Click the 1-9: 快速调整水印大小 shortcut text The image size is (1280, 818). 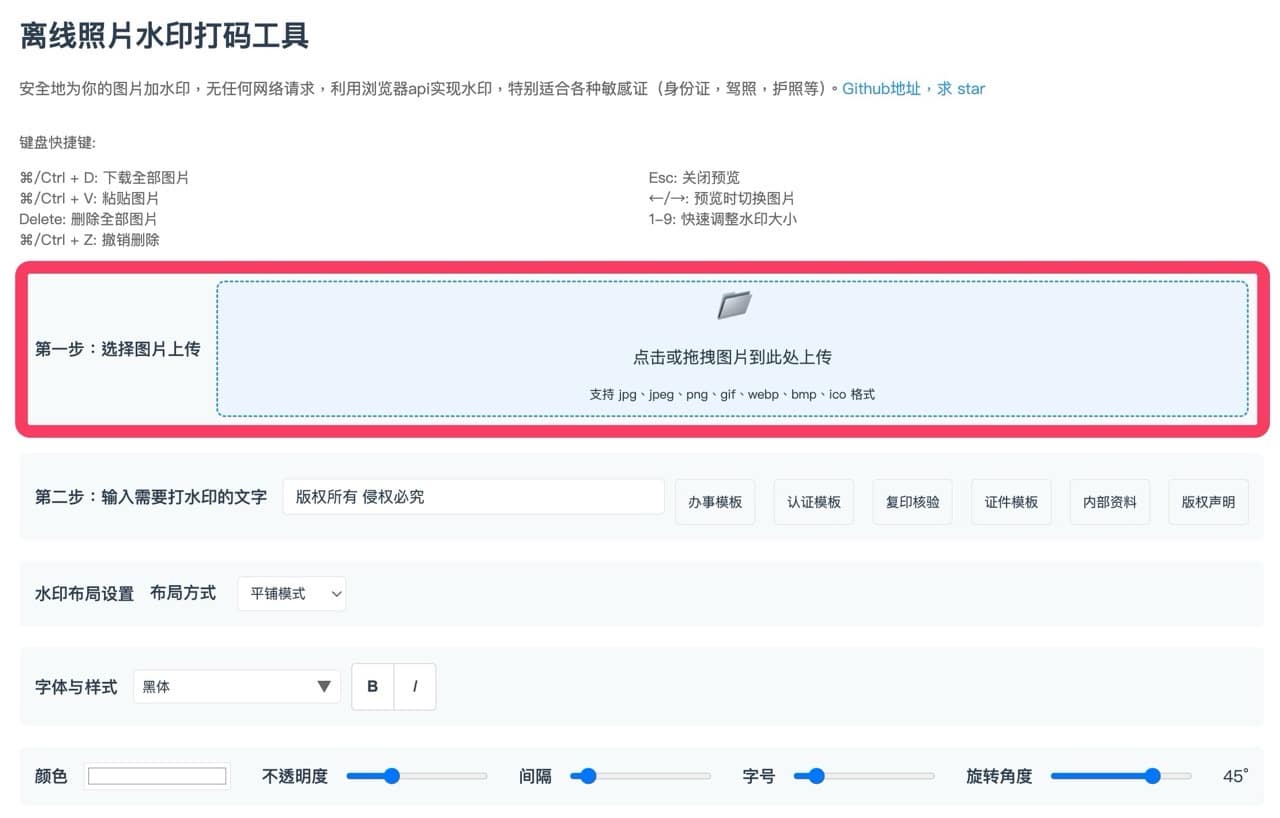click(722, 219)
